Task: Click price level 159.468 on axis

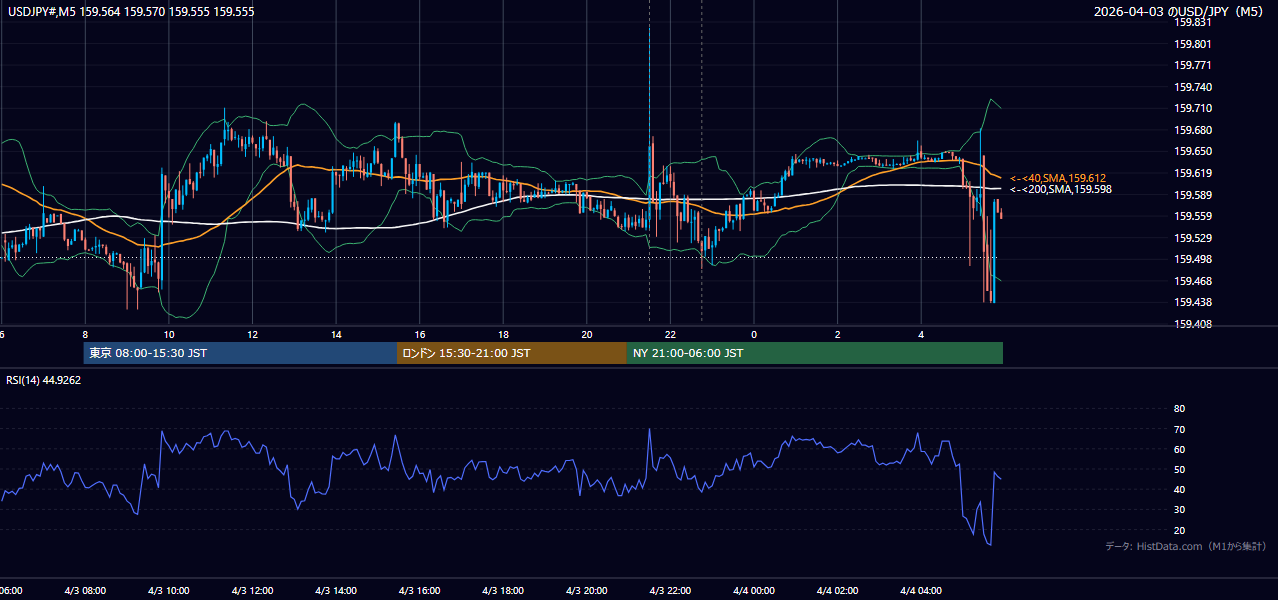Action: [1193, 281]
